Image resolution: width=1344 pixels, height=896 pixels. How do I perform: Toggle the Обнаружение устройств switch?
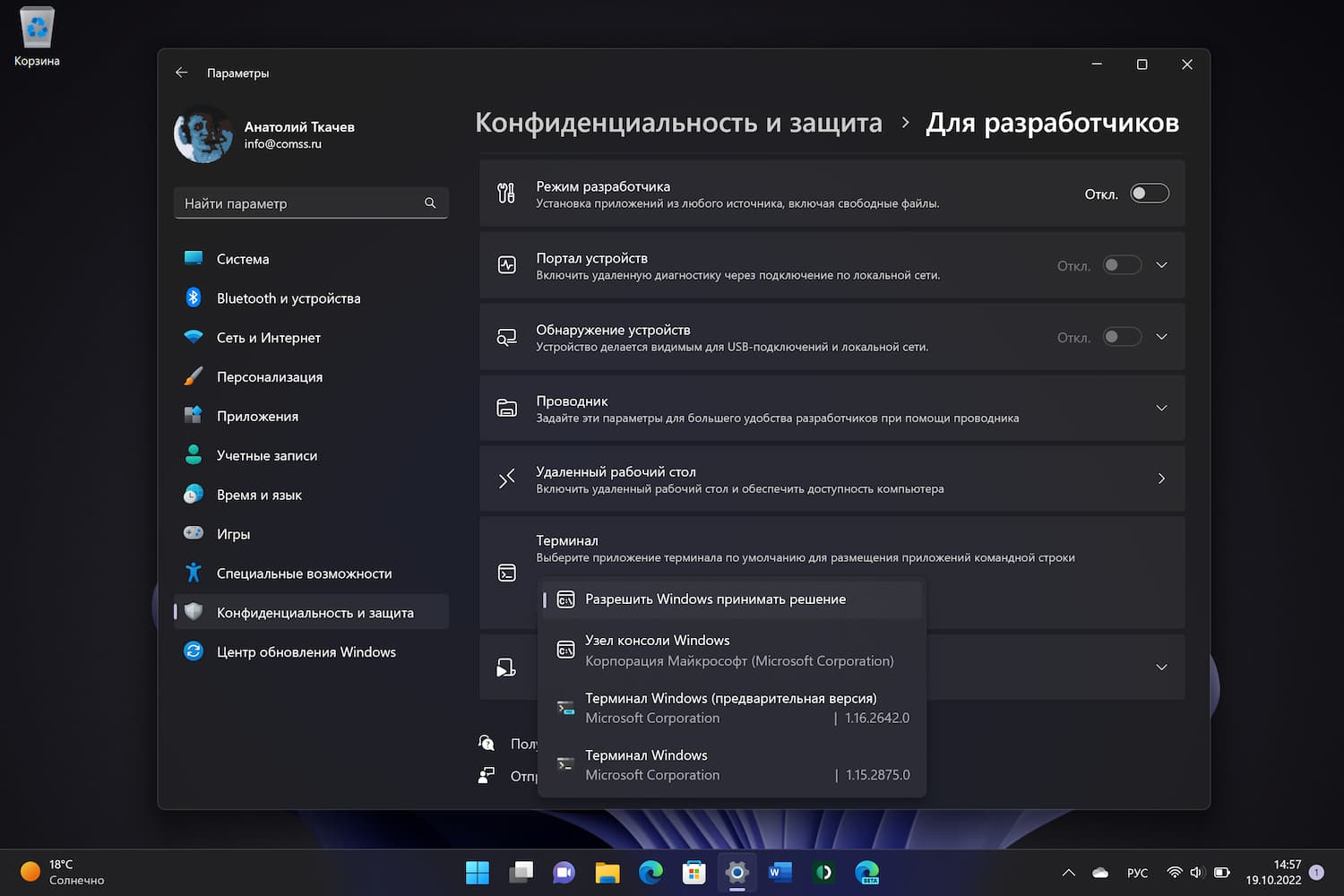tap(1121, 337)
